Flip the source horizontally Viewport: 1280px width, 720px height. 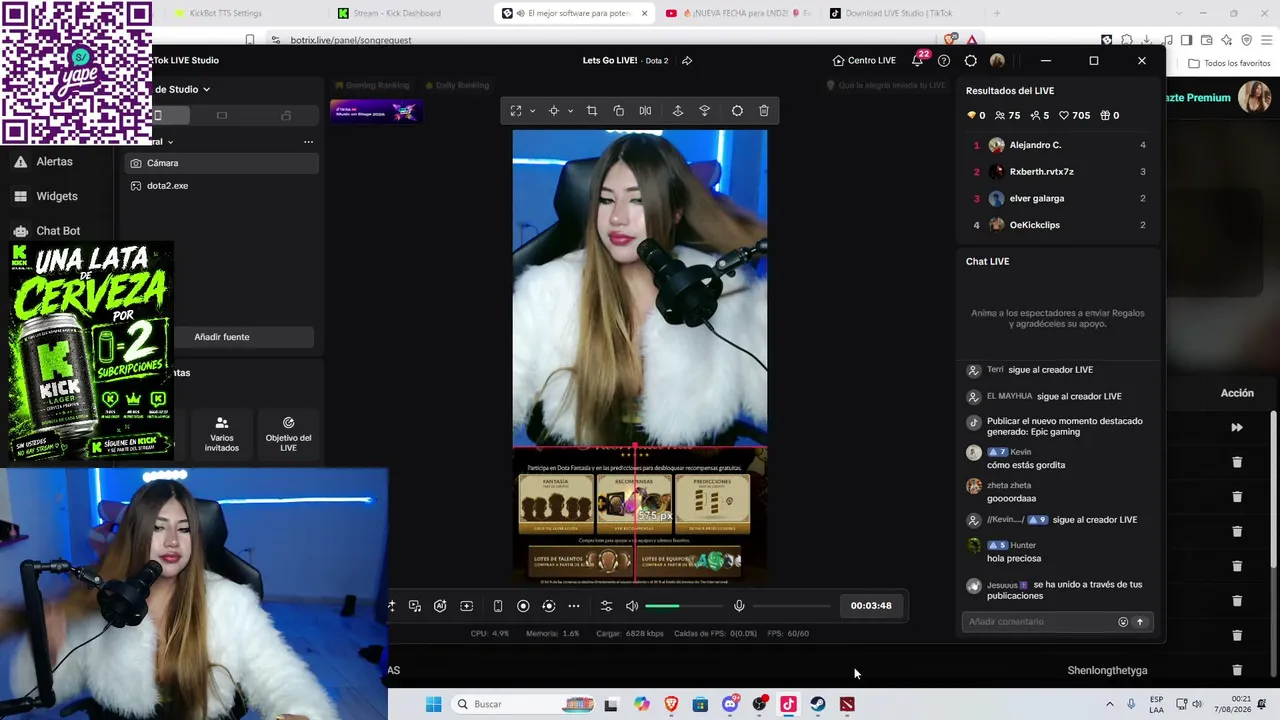(645, 111)
